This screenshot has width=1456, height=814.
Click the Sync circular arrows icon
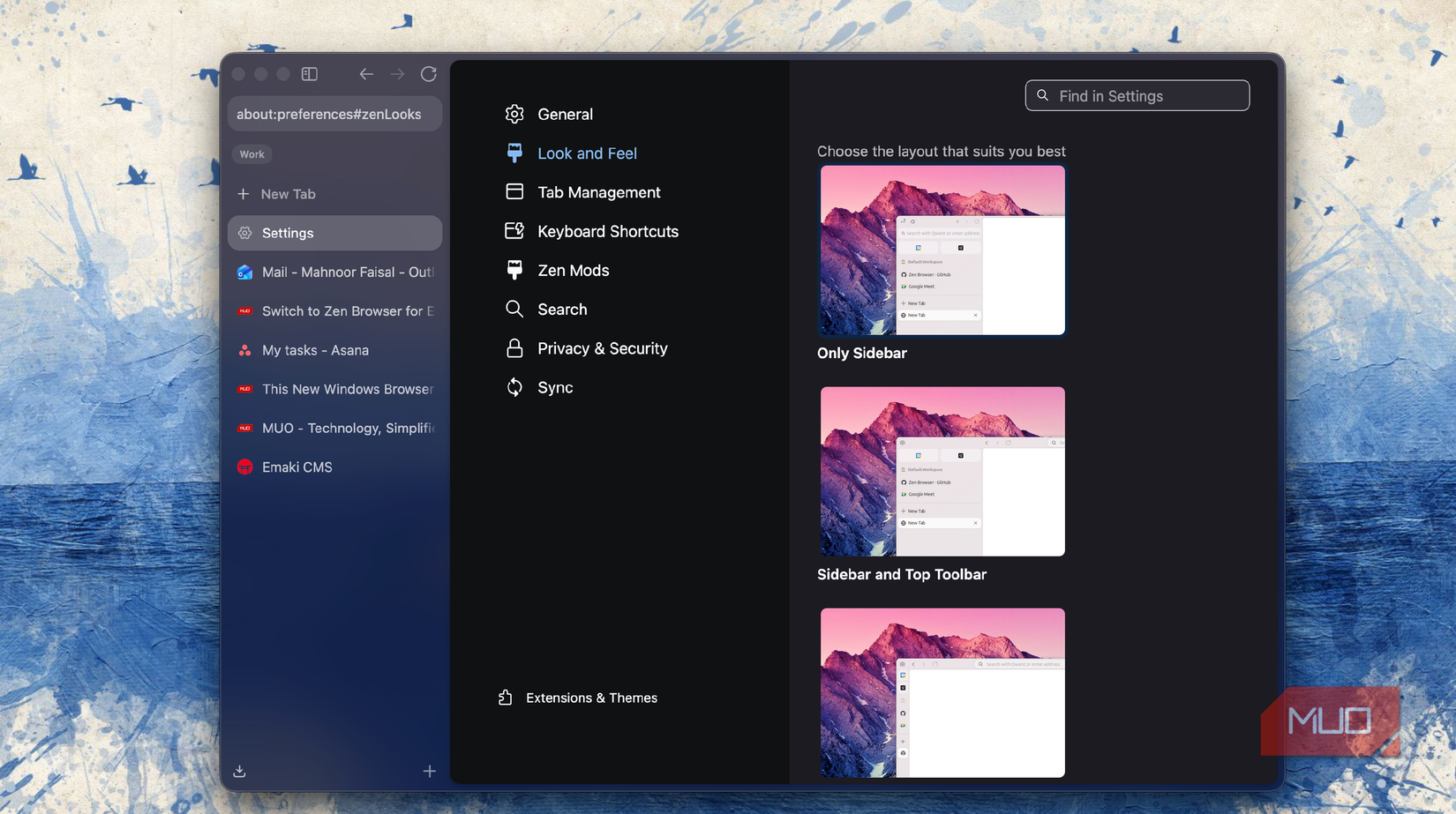[514, 386]
